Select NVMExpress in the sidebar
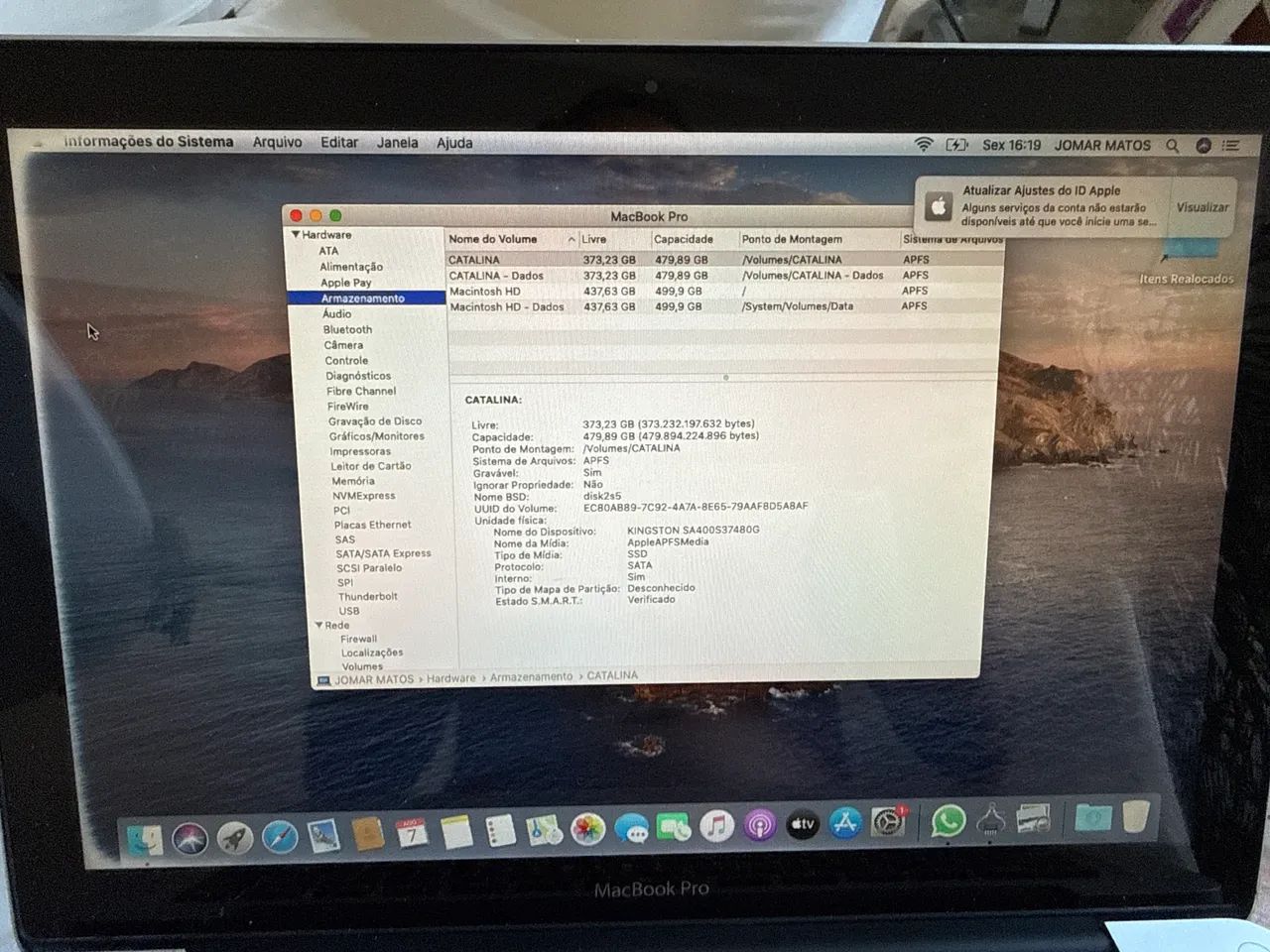Viewport: 1270px width, 952px height. pos(364,496)
